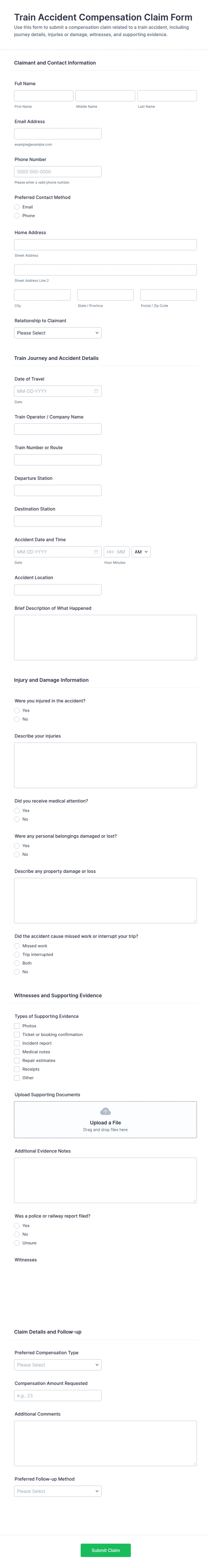Choose Both for missed work question
Screen dimensions: 209x1568
(17, 963)
